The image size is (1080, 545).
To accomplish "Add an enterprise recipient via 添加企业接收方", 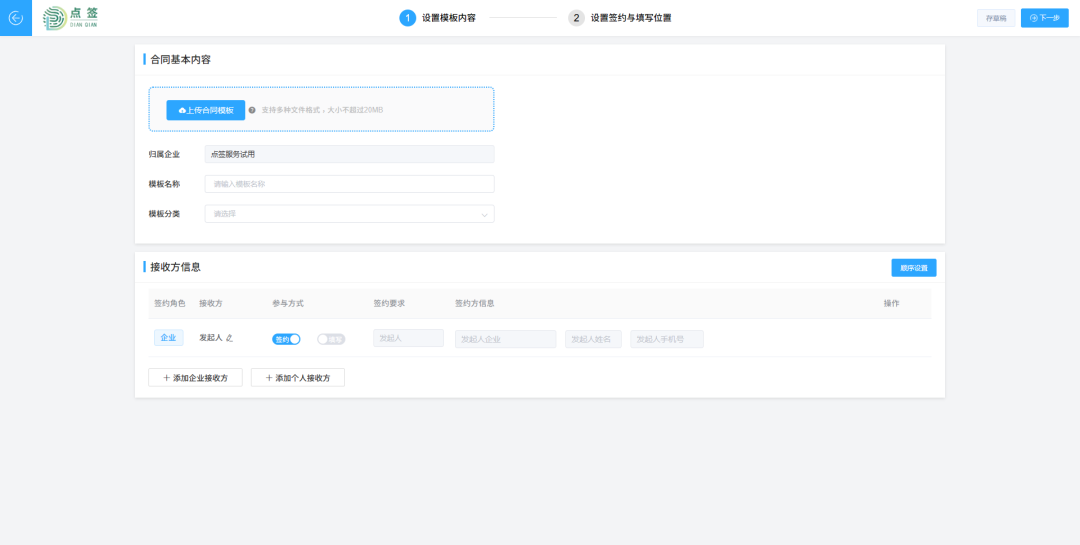I will [195, 378].
